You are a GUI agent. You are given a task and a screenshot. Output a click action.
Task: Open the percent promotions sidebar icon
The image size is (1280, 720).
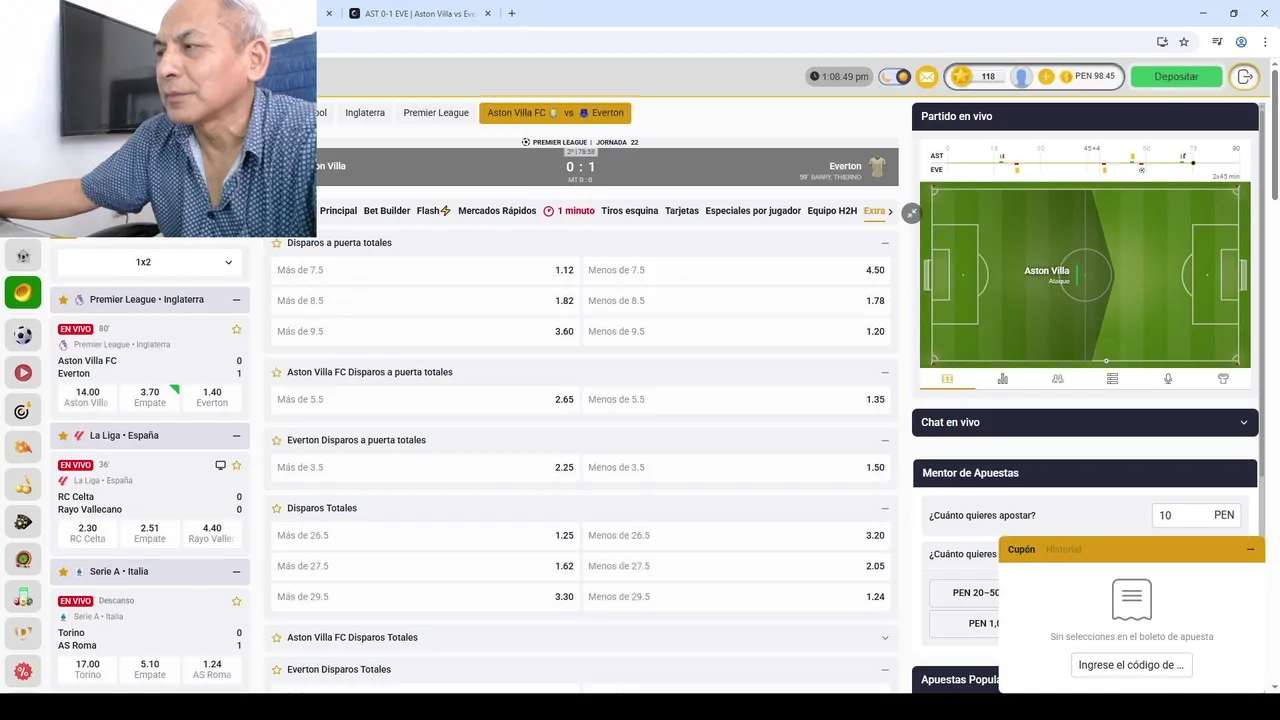23,671
